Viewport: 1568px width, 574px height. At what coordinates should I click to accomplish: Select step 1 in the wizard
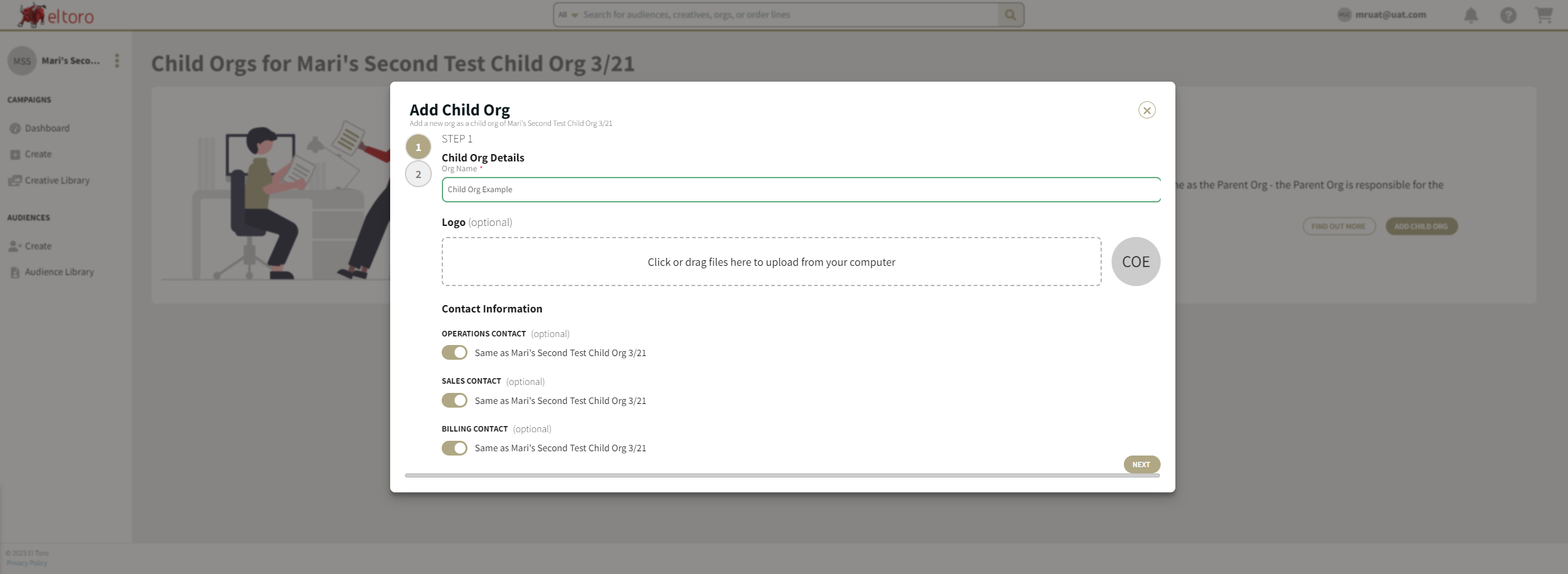418,147
